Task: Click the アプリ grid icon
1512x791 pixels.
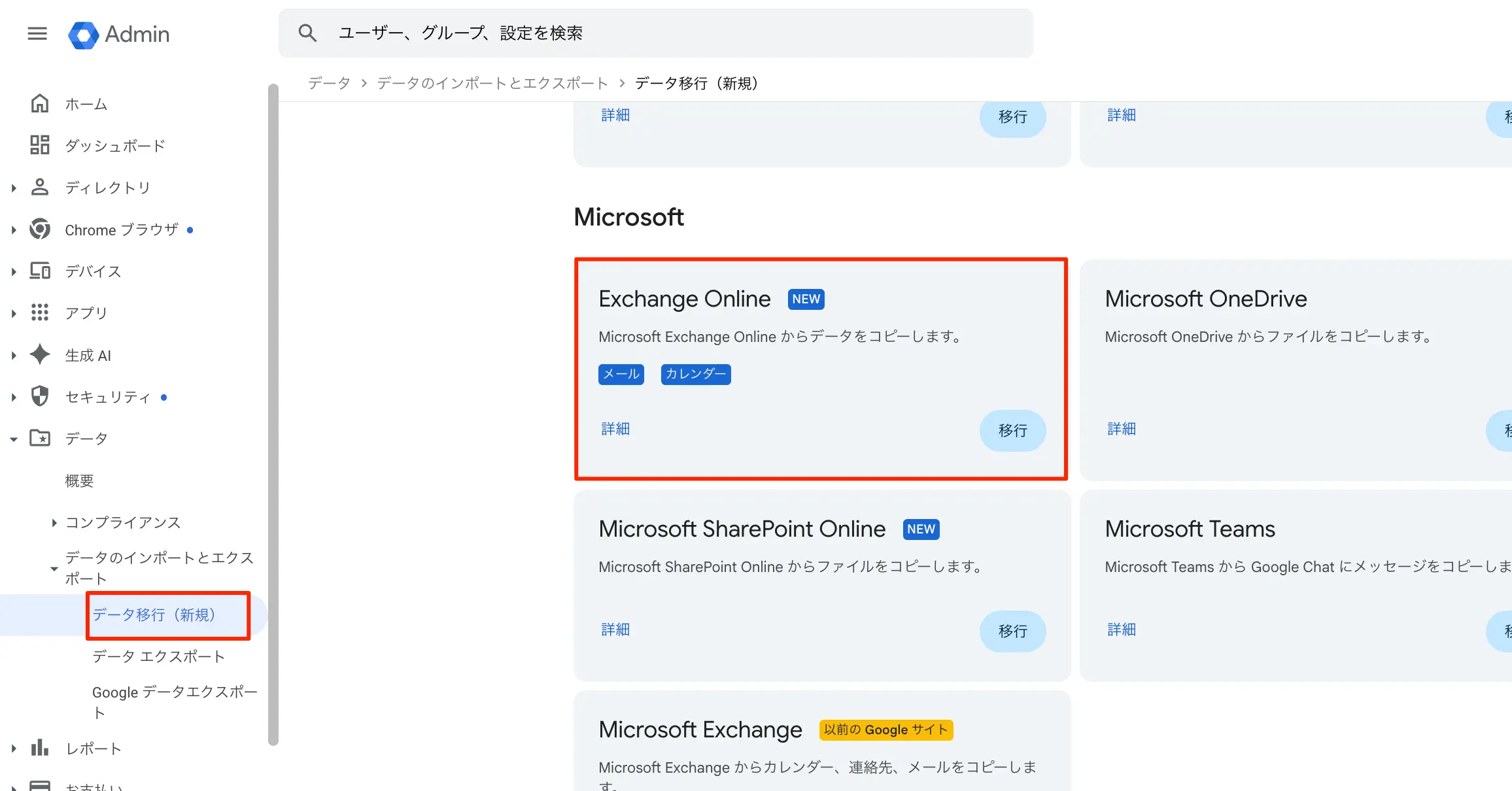Action: point(40,312)
